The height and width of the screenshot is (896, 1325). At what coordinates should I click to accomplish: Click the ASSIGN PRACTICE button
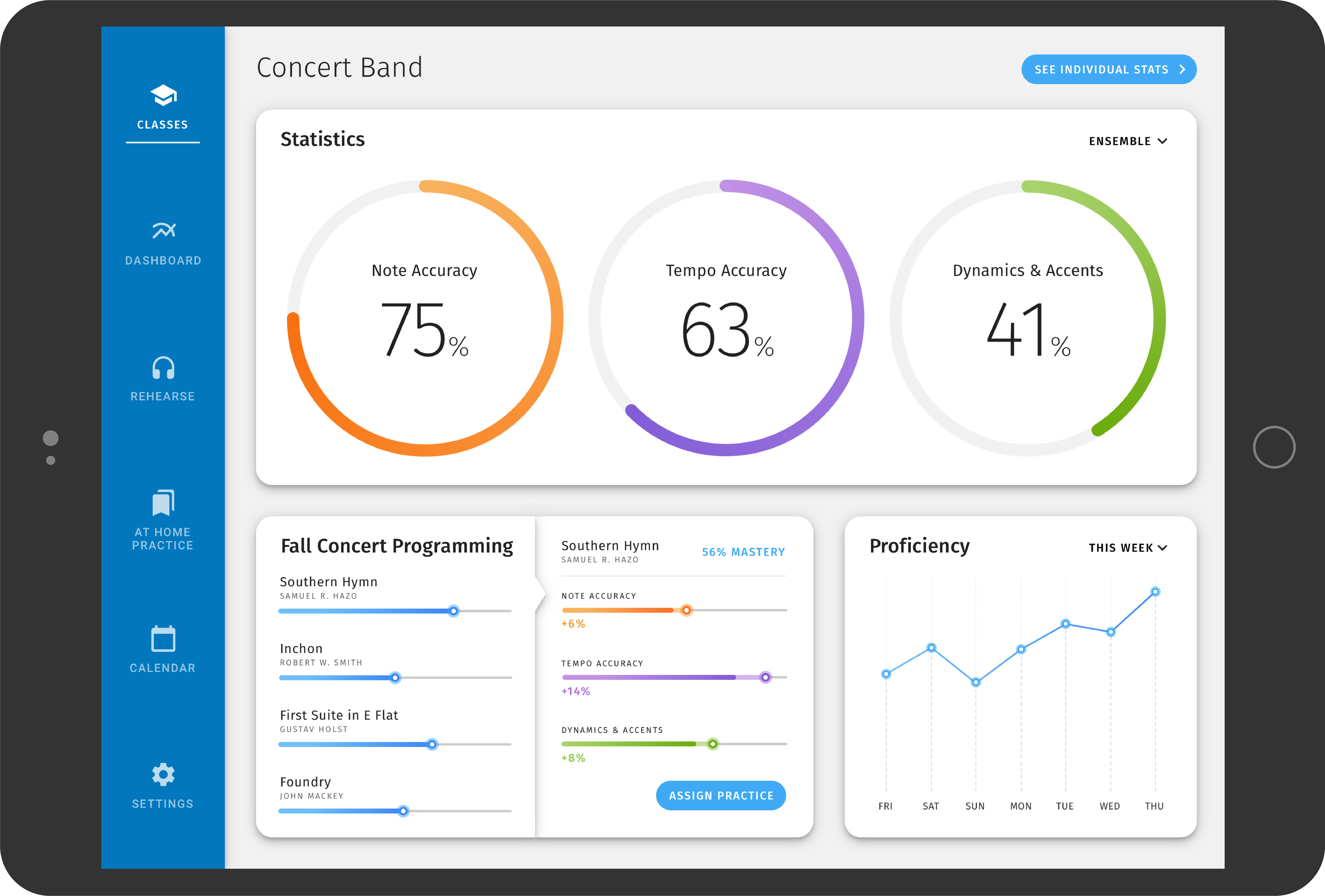[x=721, y=796]
